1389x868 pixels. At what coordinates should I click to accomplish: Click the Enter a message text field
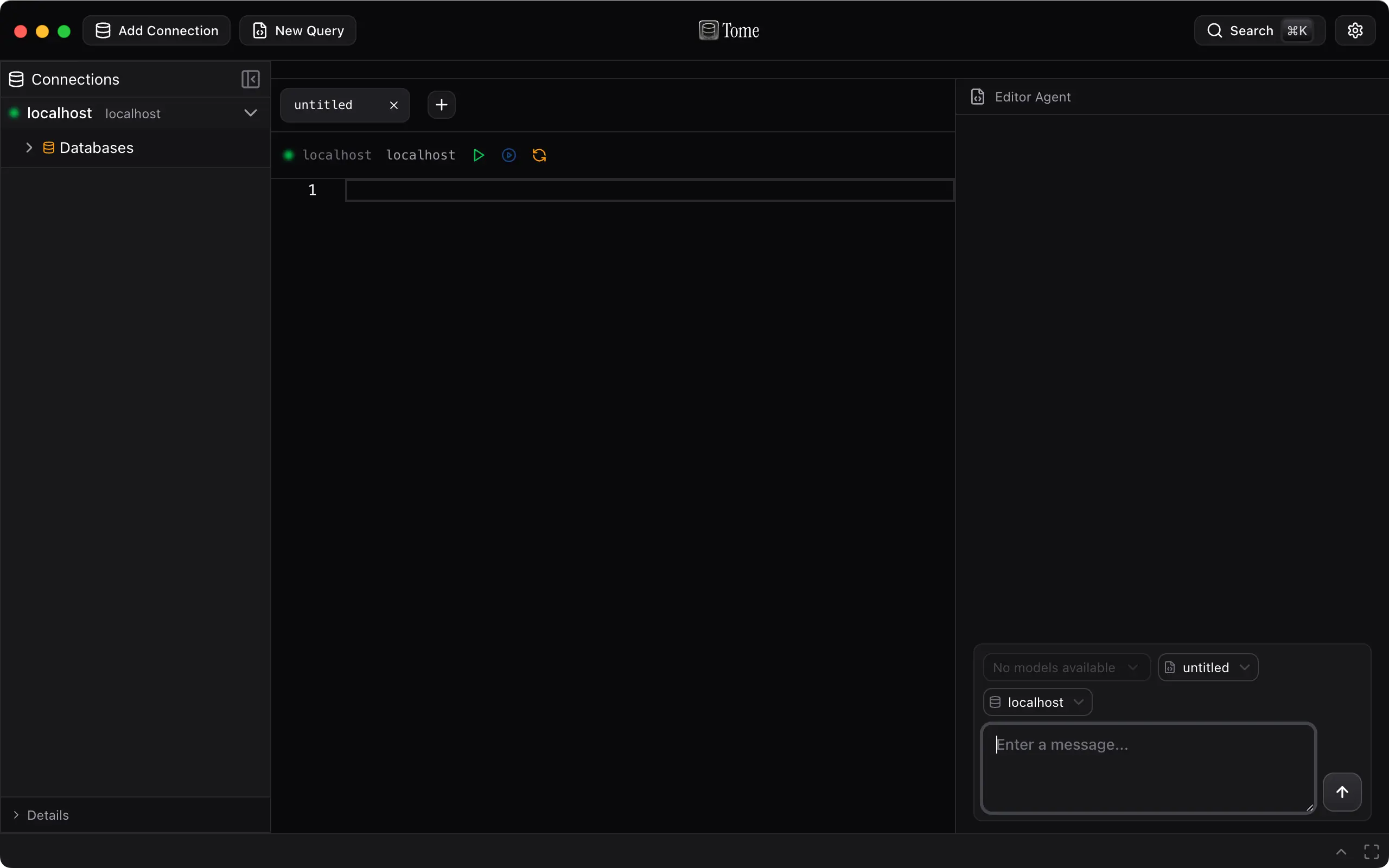1148,767
